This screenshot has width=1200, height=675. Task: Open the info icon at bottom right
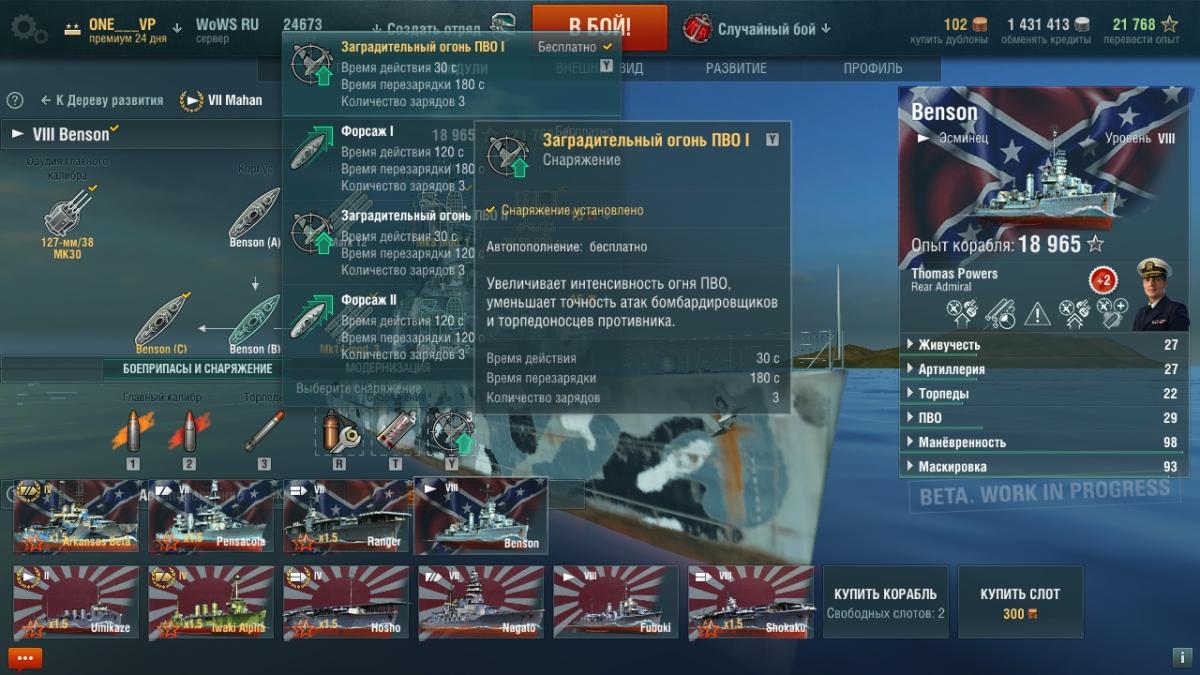[x=1180, y=658]
